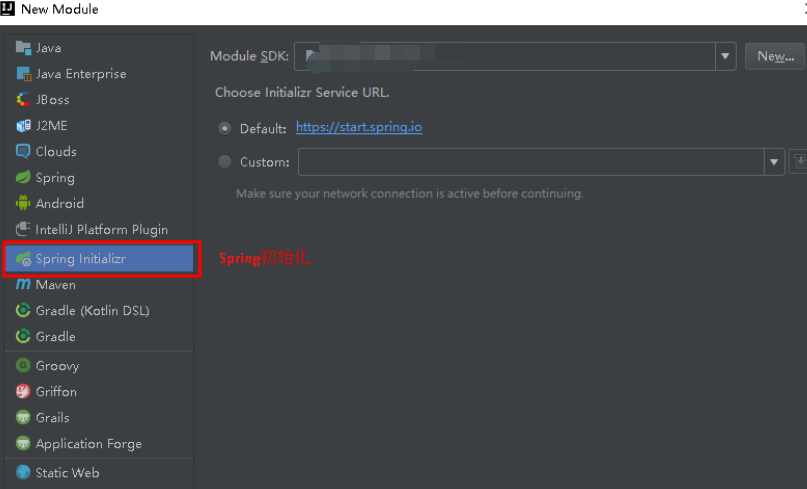Click the J2ME icon
807x489 pixels.
(23, 126)
